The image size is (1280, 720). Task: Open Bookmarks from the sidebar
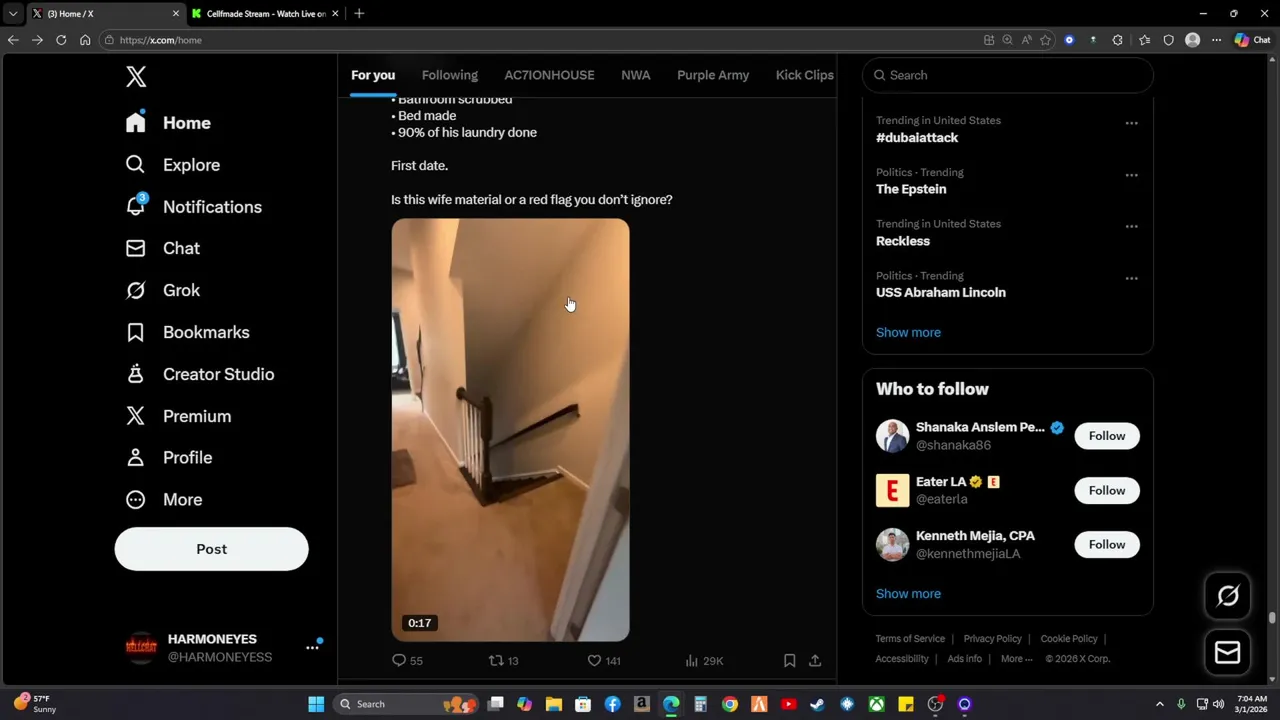pyautogui.click(x=187, y=332)
